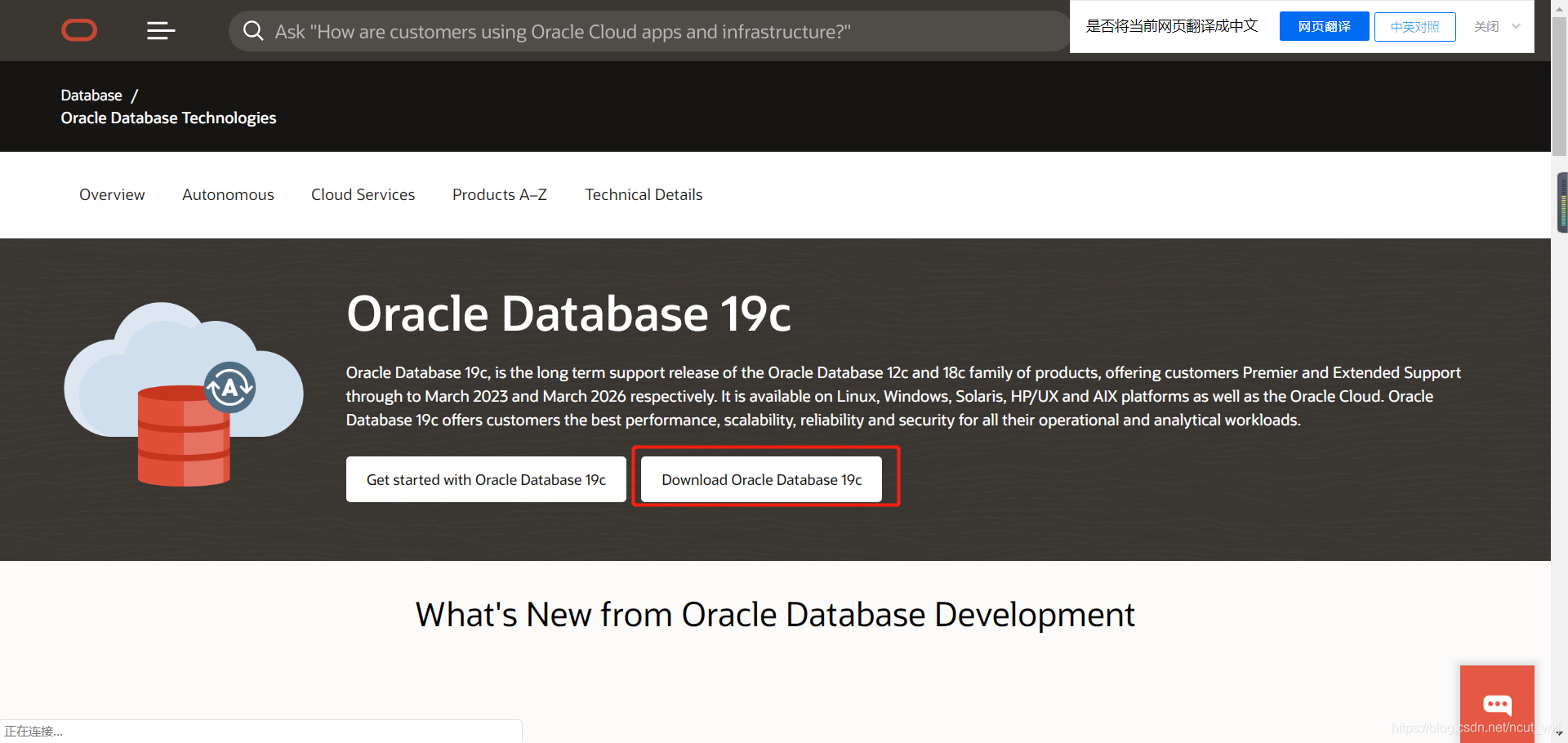The image size is (1568, 743).
Task: Close the translation bar with 关闭
Action: (x=1486, y=27)
